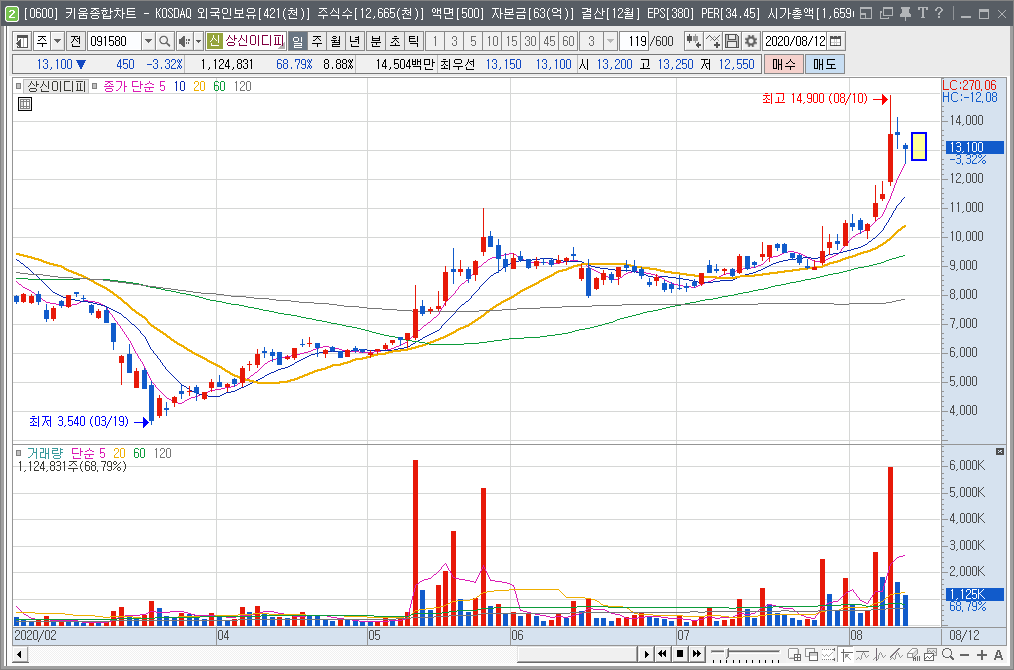Set interval to 60
This screenshot has width=1014, height=670.
coord(568,41)
